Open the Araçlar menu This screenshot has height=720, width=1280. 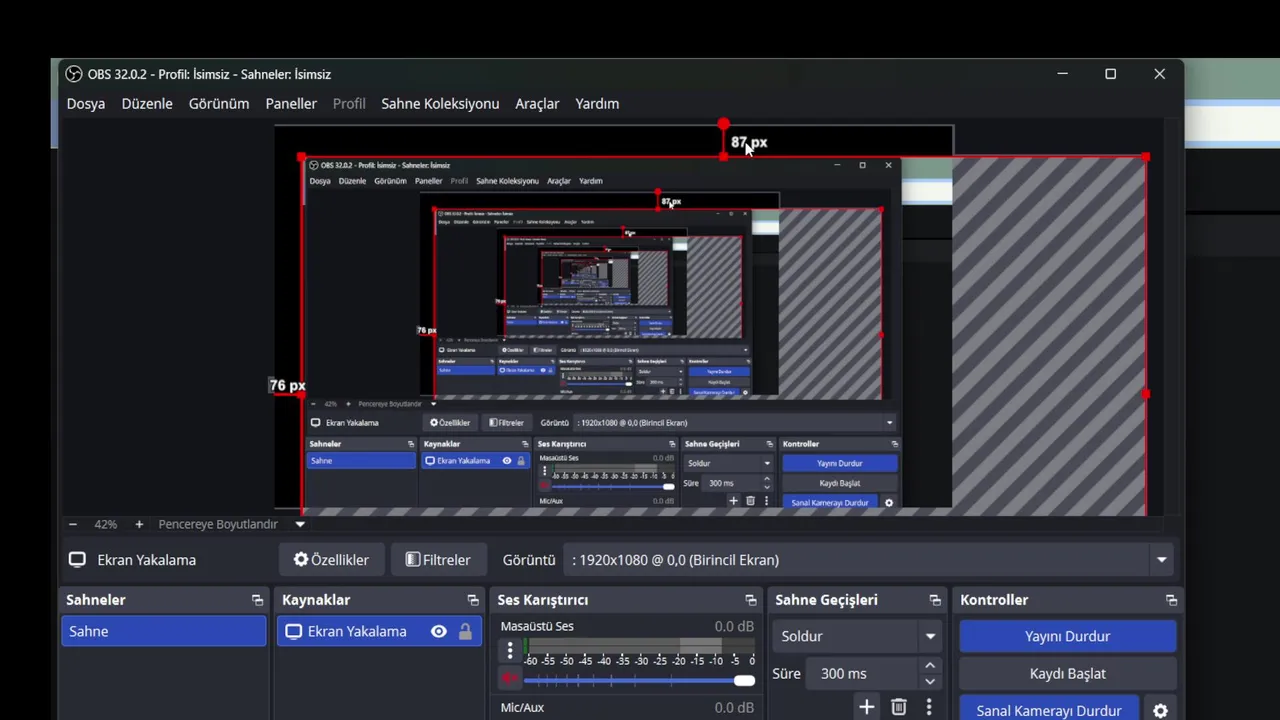click(x=537, y=104)
